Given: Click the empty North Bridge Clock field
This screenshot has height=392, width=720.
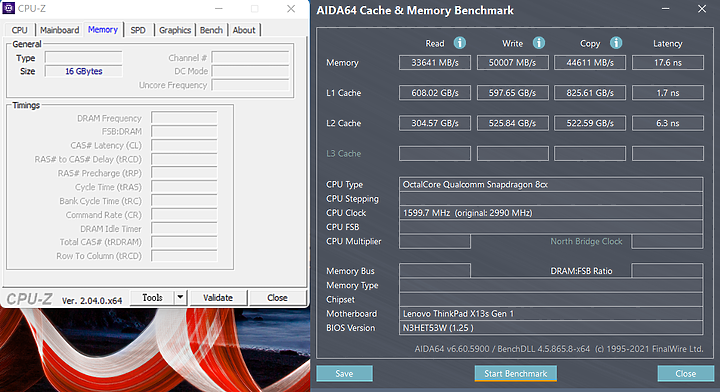Looking at the screenshot, I should (667, 241).
